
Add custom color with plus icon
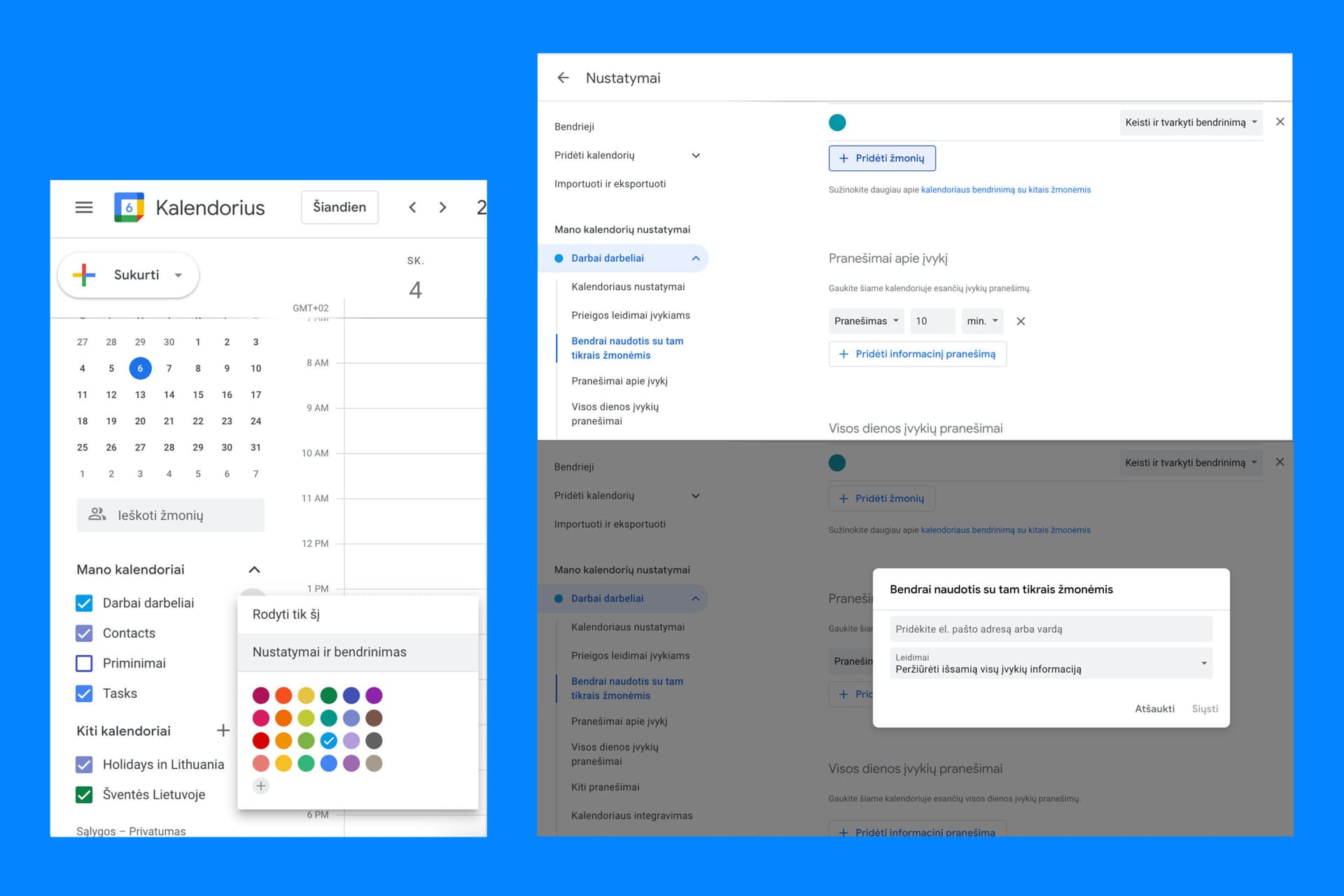click(x=261, y=786)
